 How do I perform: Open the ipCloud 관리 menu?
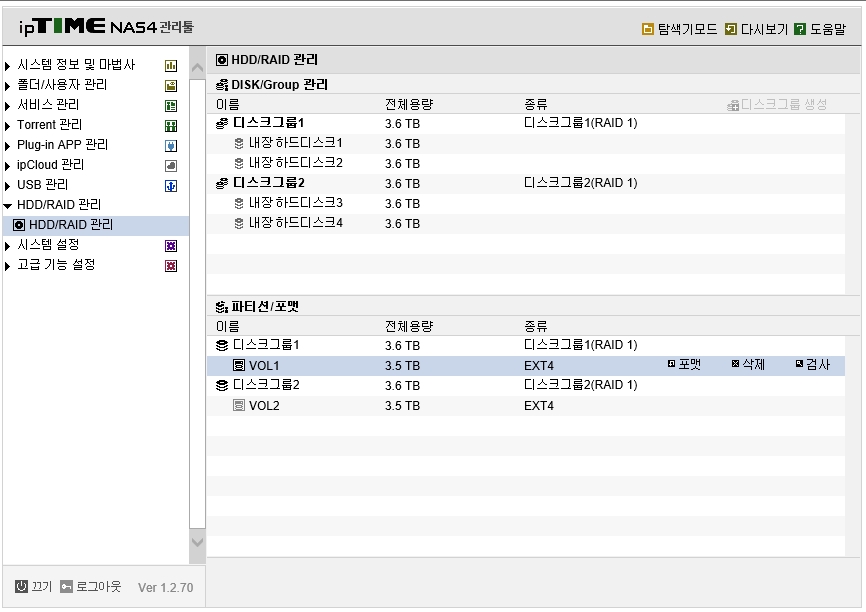pos(50,165)
